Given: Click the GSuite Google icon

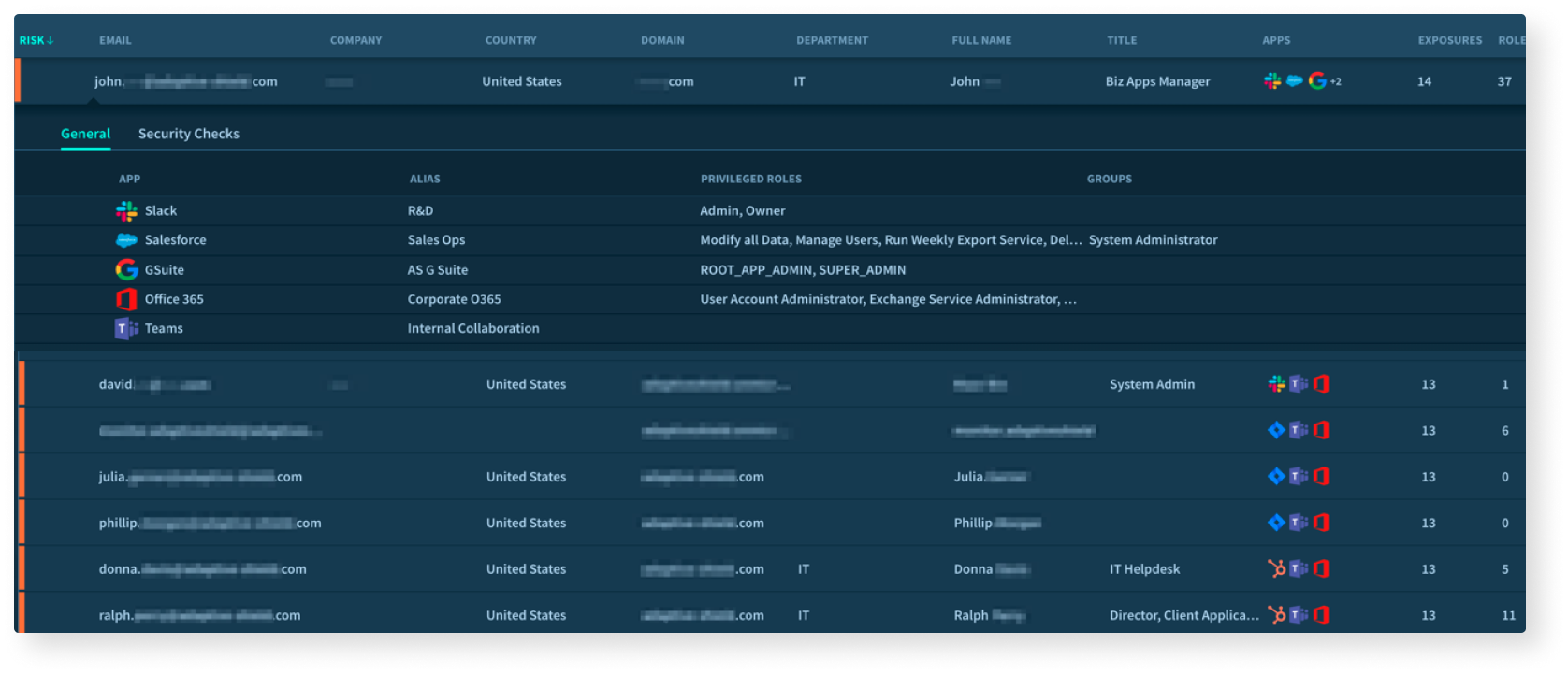Looking at the screenshot, I should 126,270.
